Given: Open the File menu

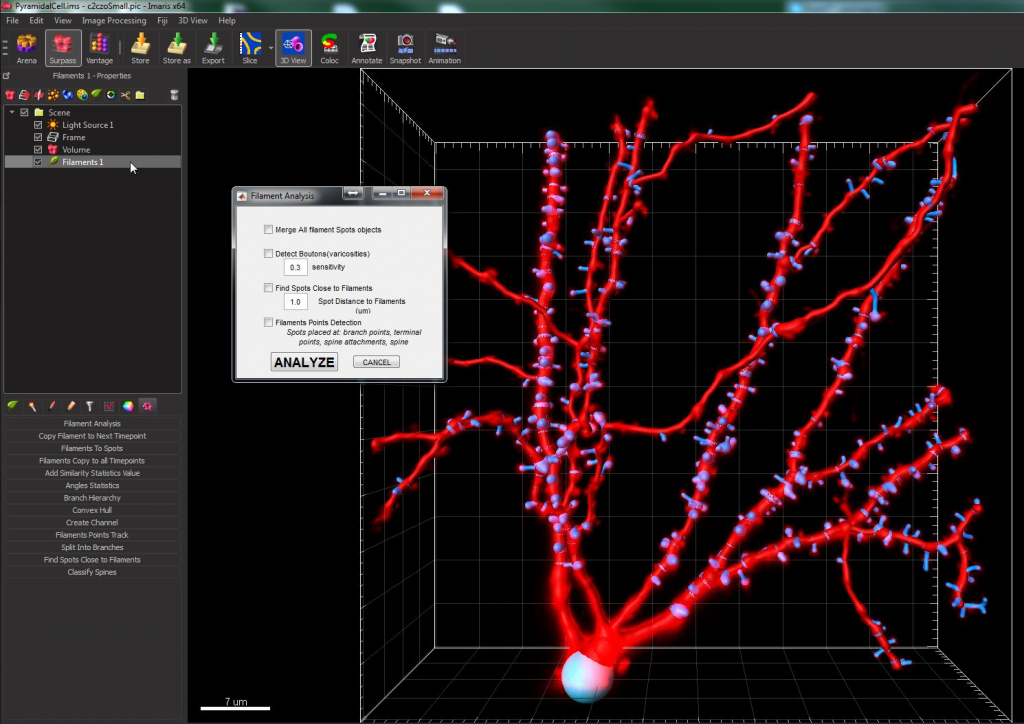Looking at the screenshot, I should [x=12, y=20].
